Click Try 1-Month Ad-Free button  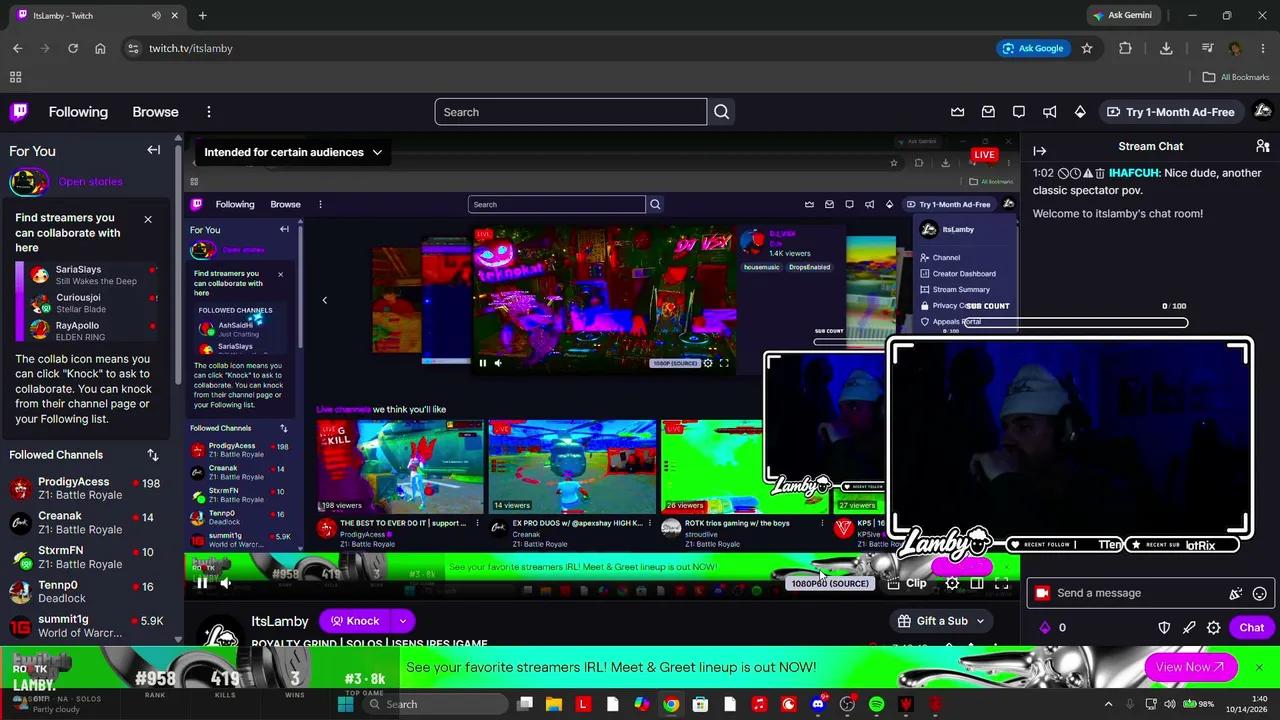pyautogui.click(x=1171, y=112)
